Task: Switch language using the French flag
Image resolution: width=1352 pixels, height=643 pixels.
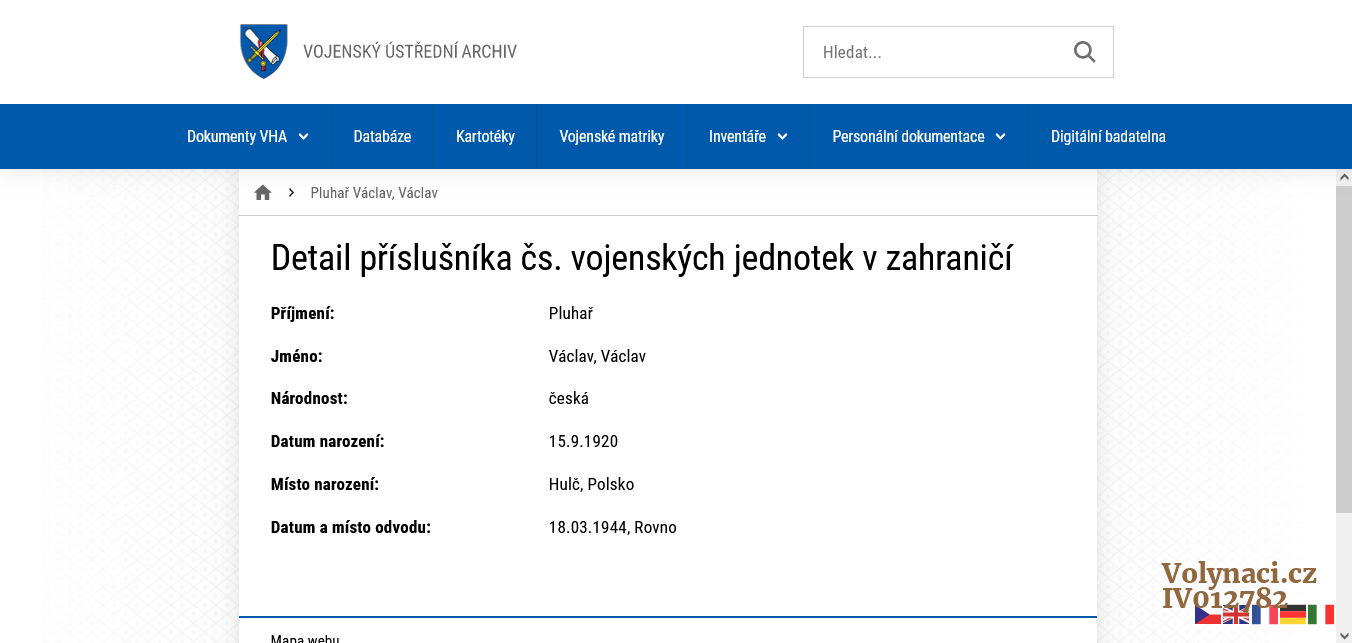Action: click(x=1264, y=615)
